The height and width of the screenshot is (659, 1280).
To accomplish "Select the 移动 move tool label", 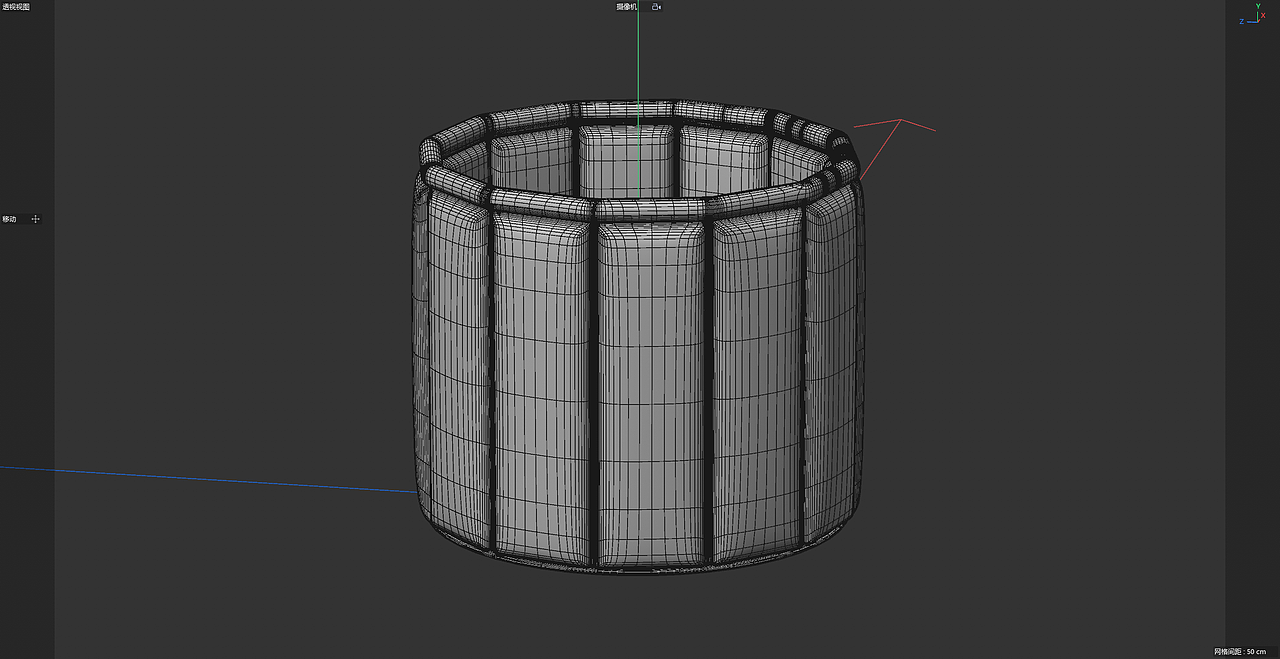I will click(10, 219).
